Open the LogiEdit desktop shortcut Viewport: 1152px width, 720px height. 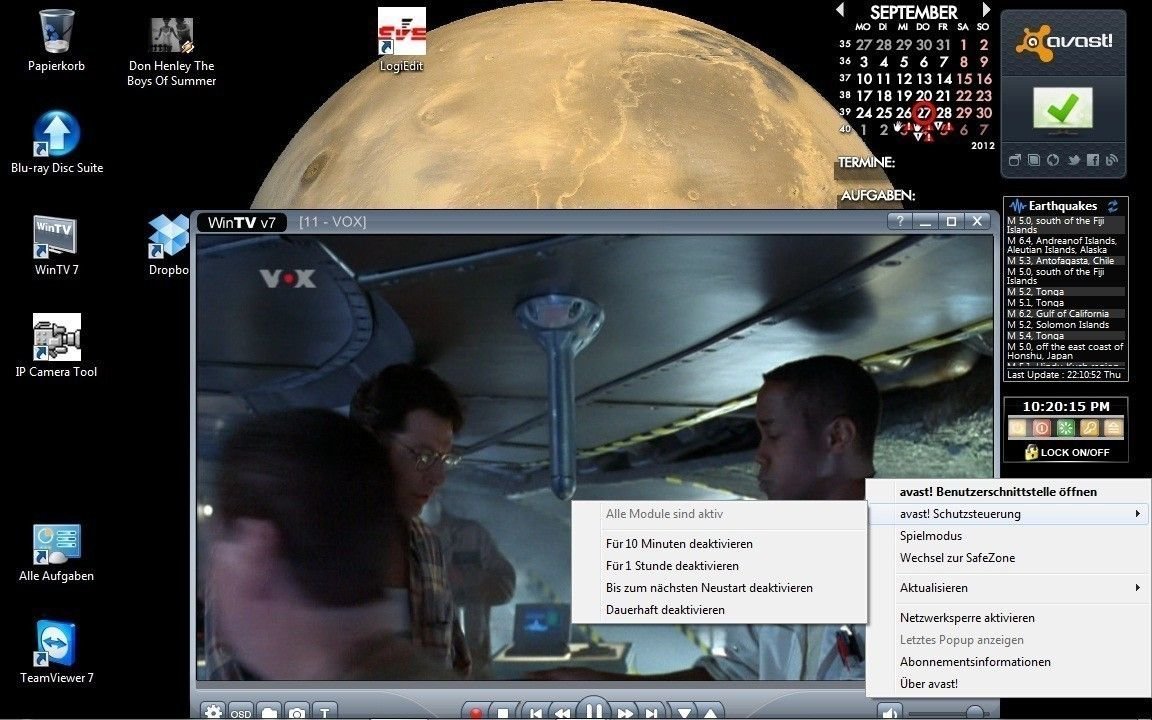point(401,40)
